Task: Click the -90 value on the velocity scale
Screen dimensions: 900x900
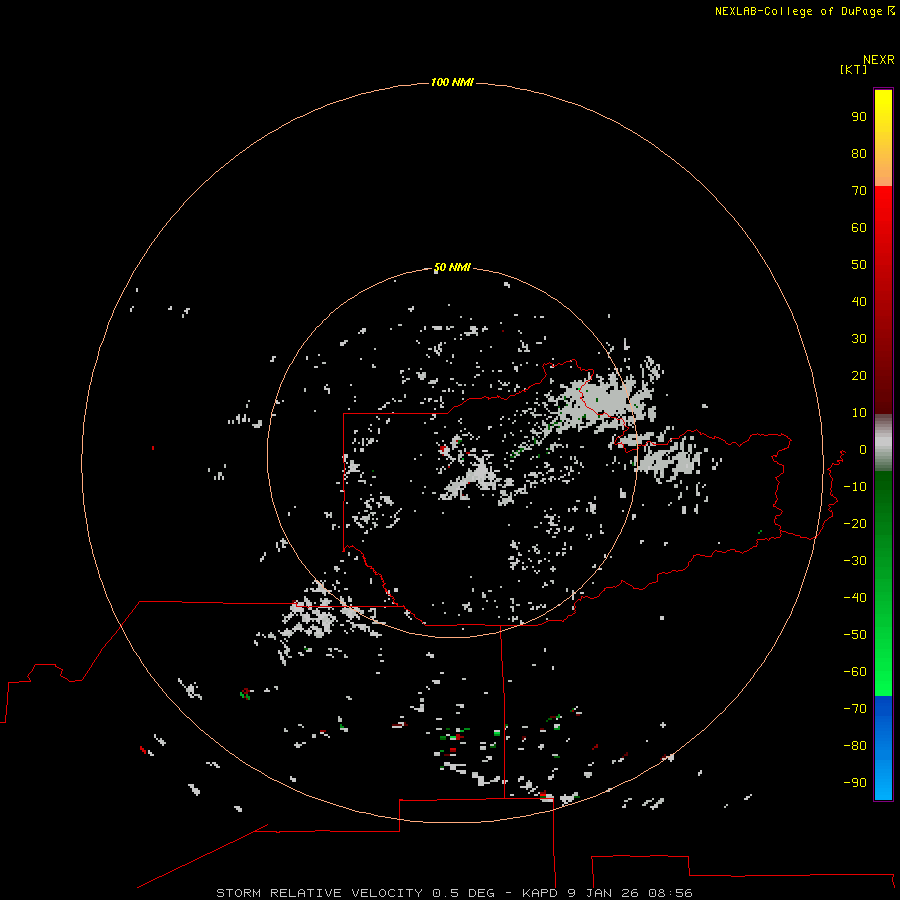Action: coord(855,782)
